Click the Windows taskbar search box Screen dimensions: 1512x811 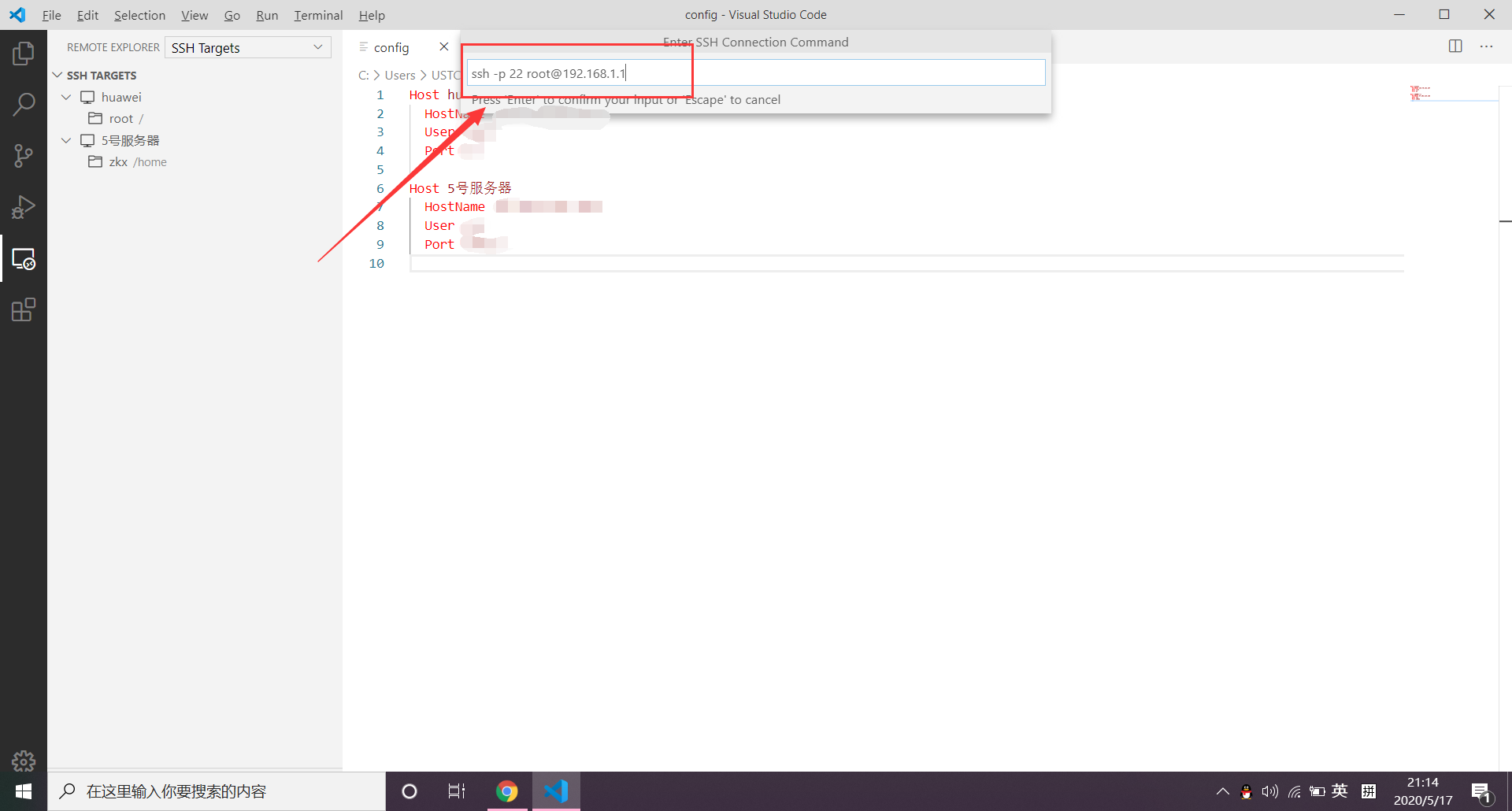pyautogui.click(x=217, y=791)
